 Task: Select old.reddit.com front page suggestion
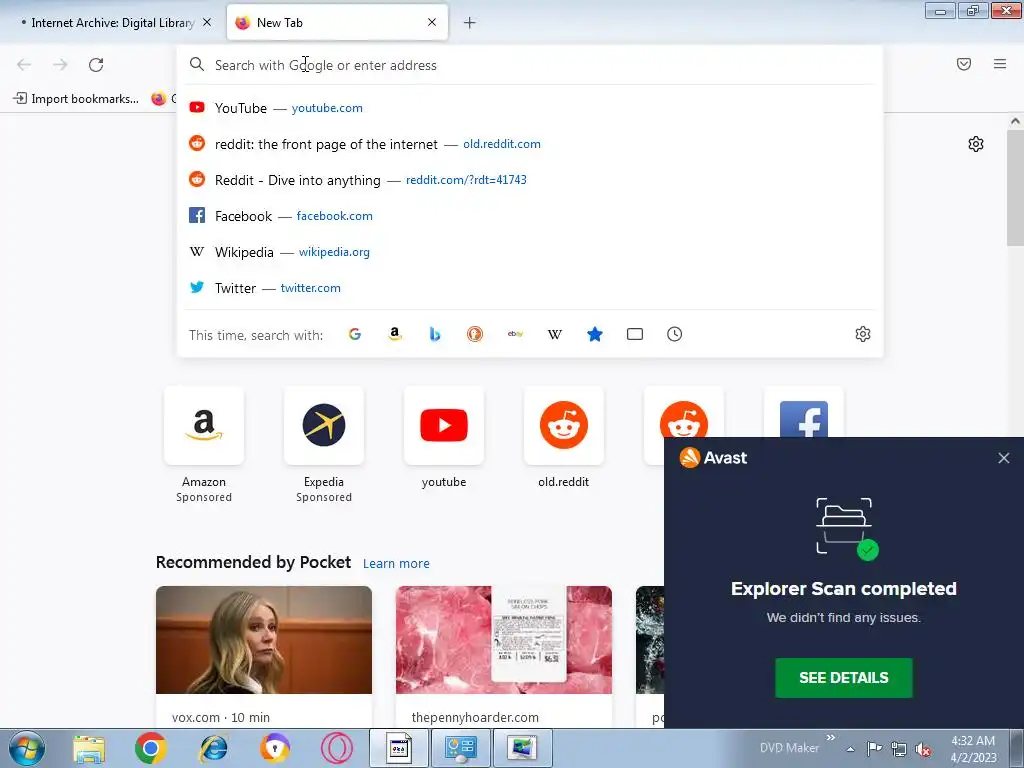[530, 144]
